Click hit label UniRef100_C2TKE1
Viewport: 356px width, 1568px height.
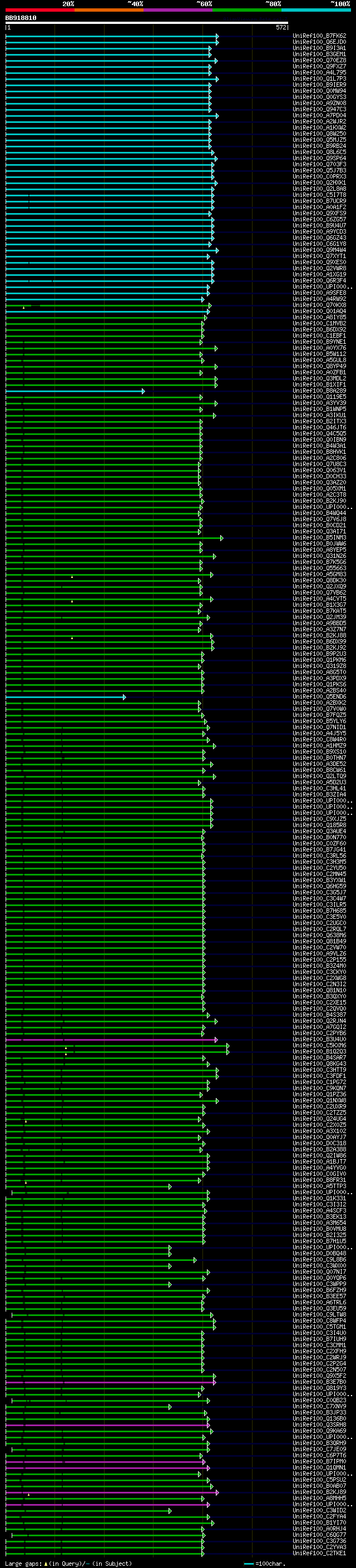point(319,1554)
